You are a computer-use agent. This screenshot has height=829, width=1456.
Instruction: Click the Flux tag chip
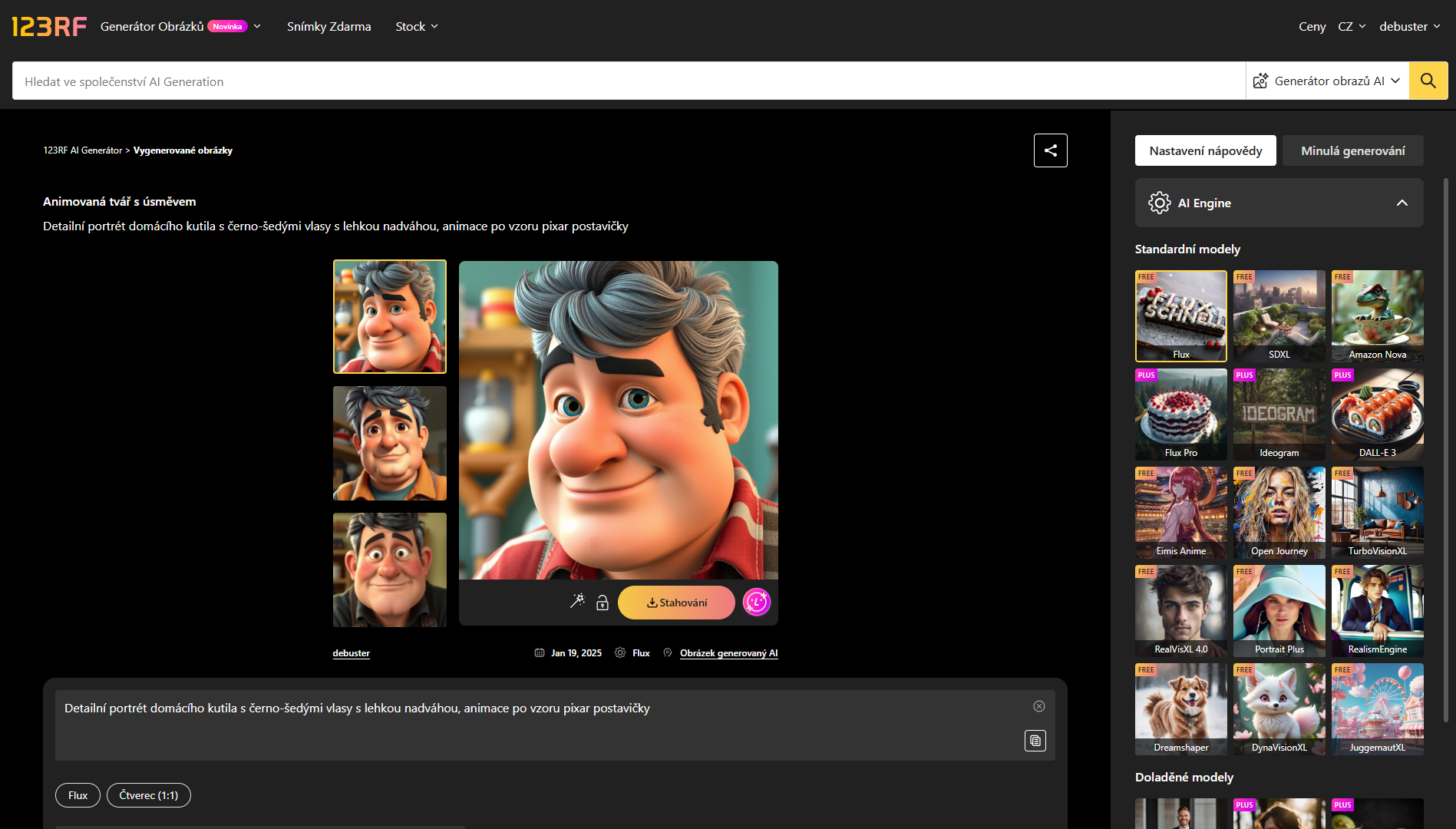[x=78, y=795]
